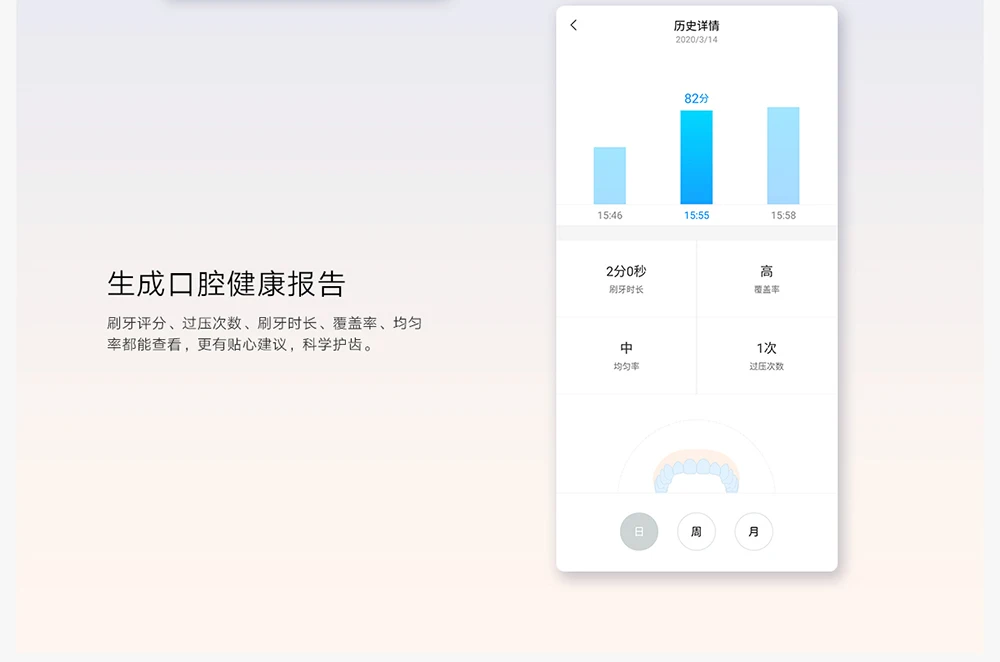The height and width of the screenshot is (662, 1000).
Task: Open the 1次 过压次数 card
Action: coord(767,356)
